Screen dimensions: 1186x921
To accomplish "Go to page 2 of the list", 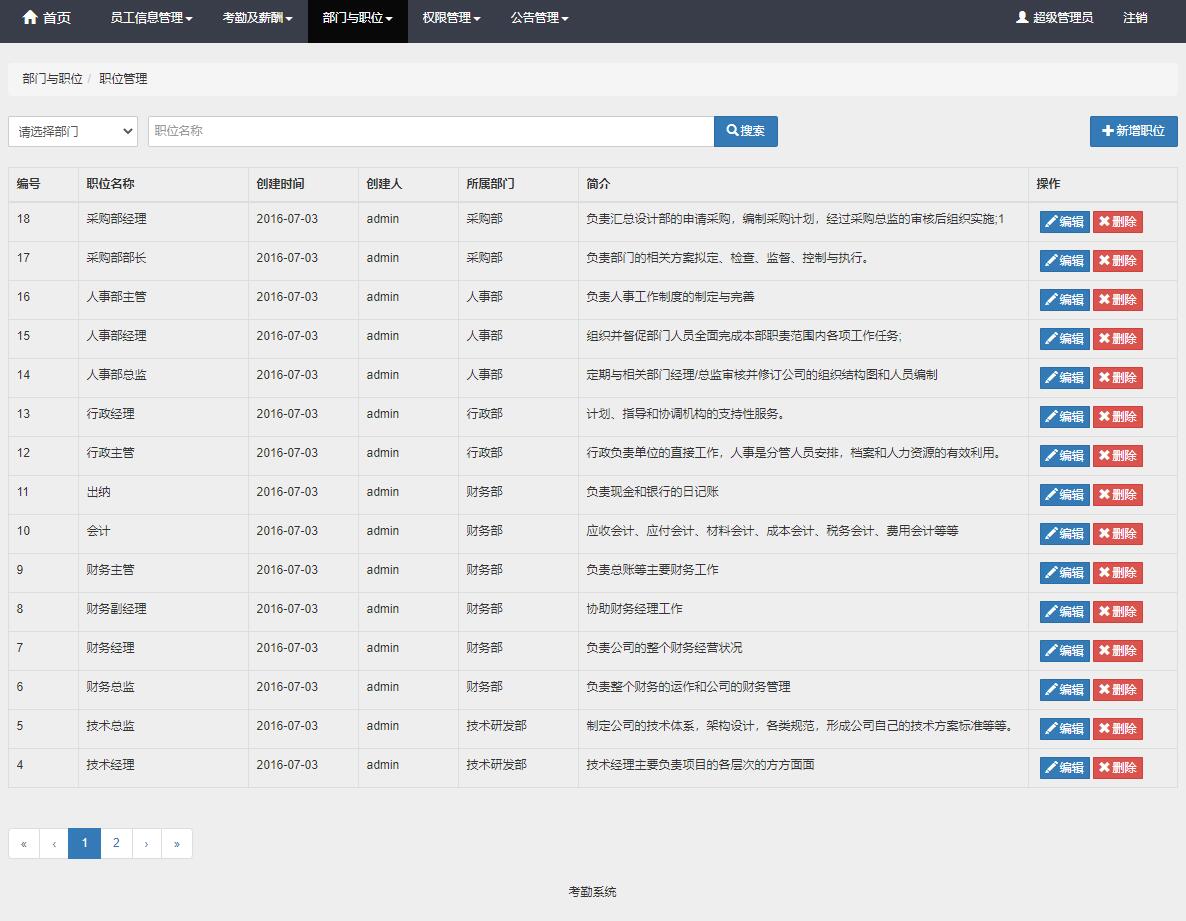I will tap(115, 843).
